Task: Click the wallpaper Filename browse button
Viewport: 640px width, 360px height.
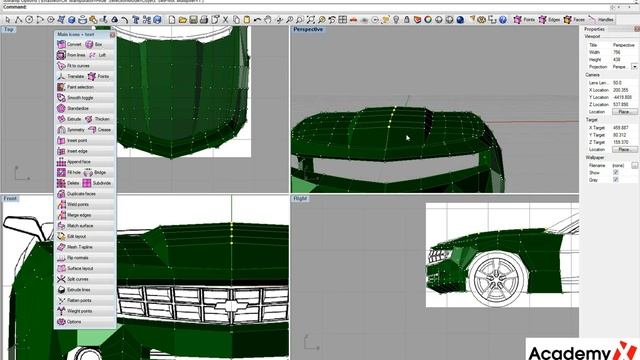Action: pyautogui.click(x=634, y=165)
